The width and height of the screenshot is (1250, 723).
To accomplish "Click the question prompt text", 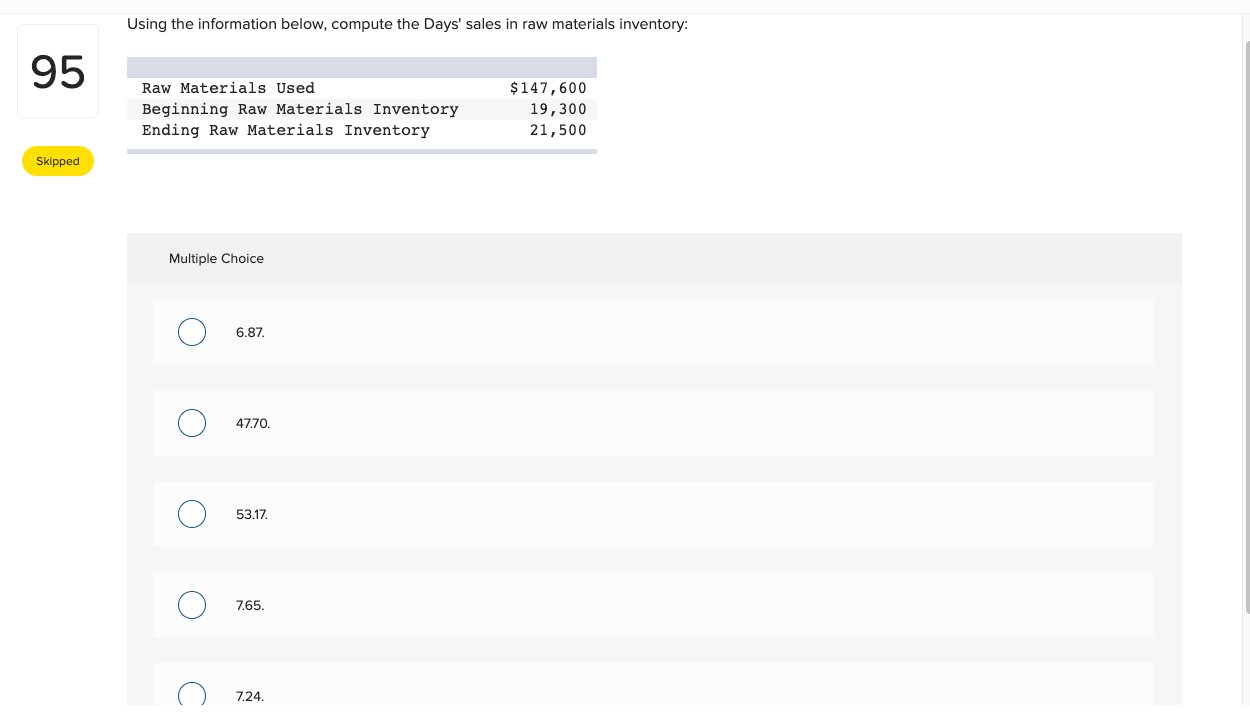I will (x=407, y=24).
